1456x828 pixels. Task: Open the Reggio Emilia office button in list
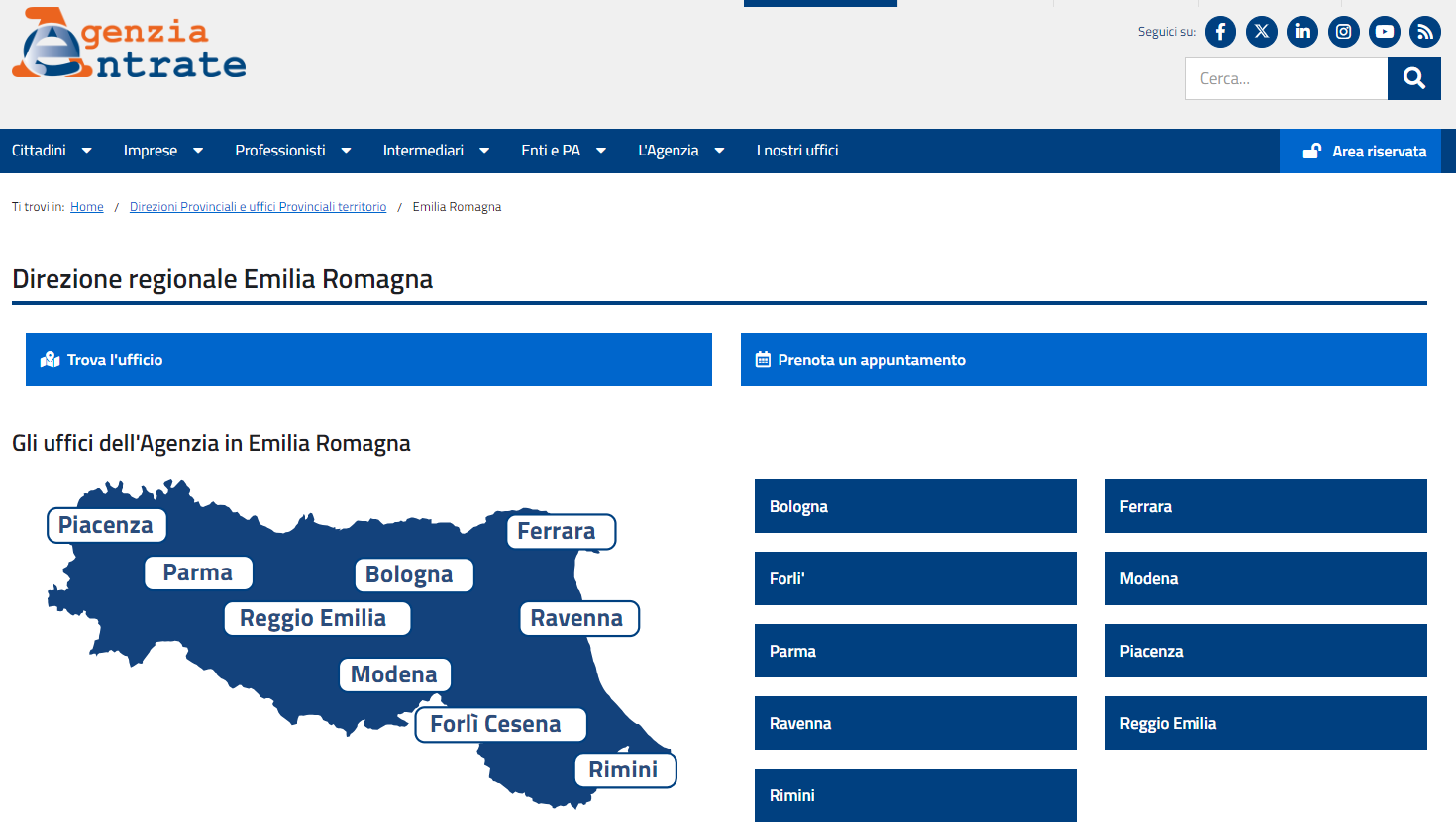point(1265,723)
